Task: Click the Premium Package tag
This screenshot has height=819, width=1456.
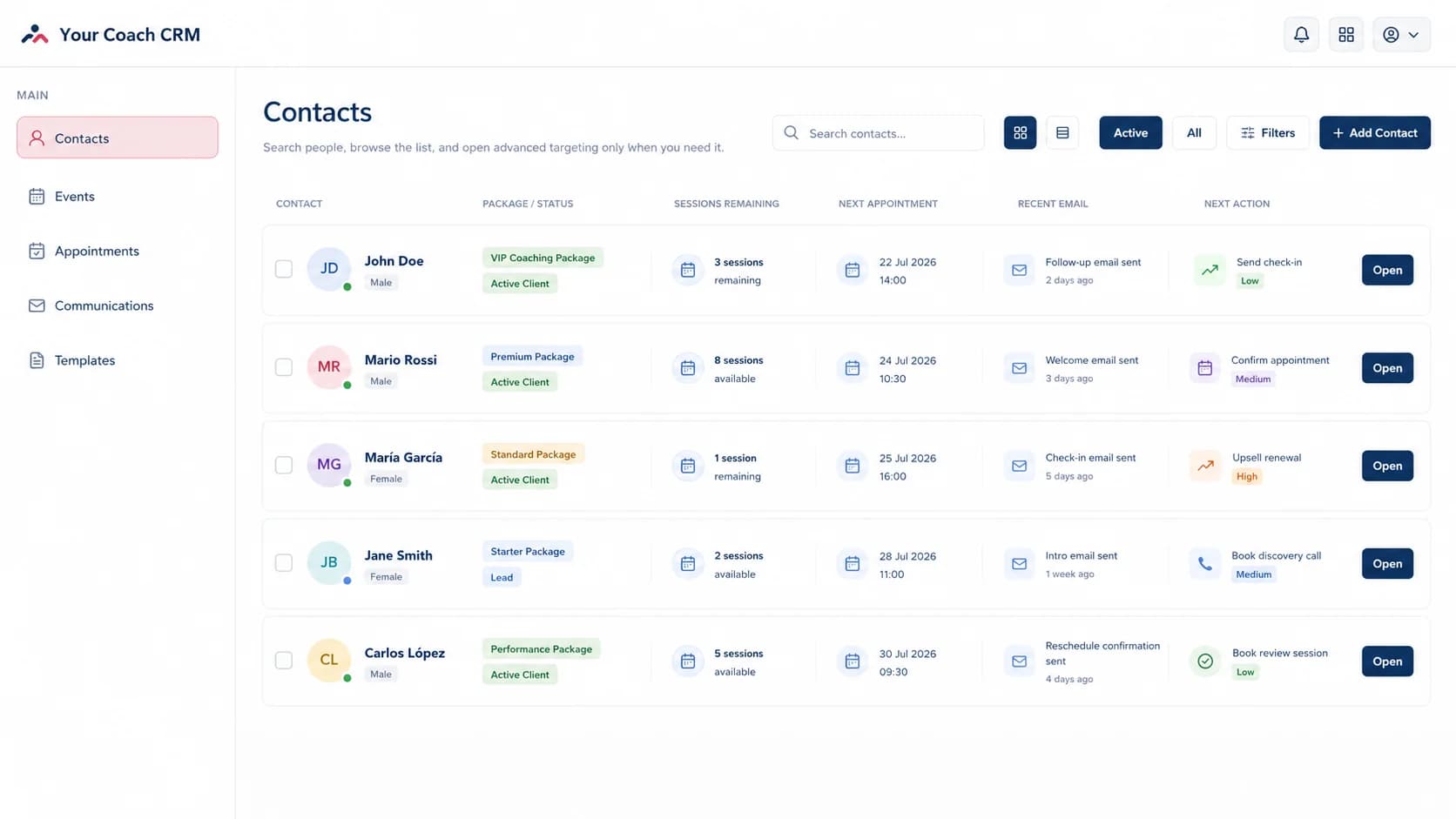Action: (532, 357)
